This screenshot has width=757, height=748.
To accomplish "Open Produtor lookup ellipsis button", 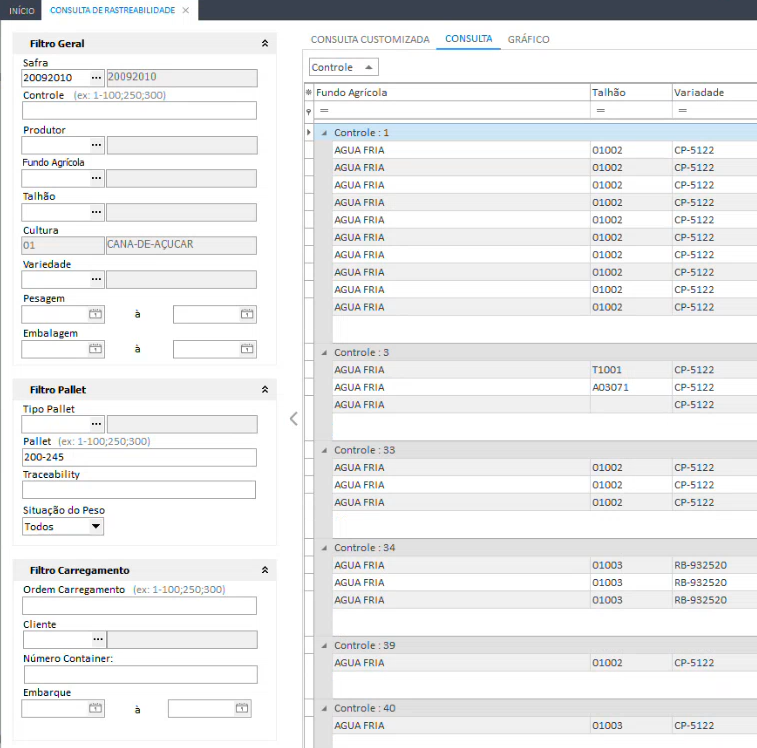I will point(96,145).
